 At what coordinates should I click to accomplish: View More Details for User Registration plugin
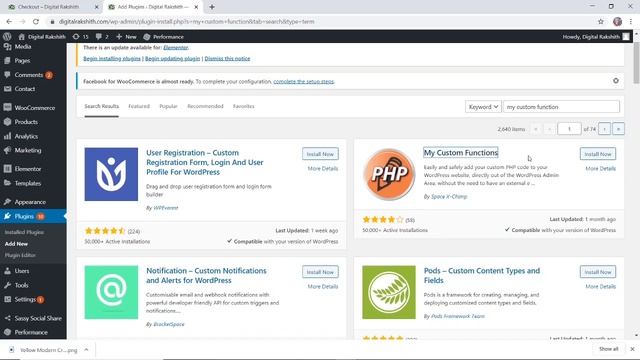pos(322,169)
